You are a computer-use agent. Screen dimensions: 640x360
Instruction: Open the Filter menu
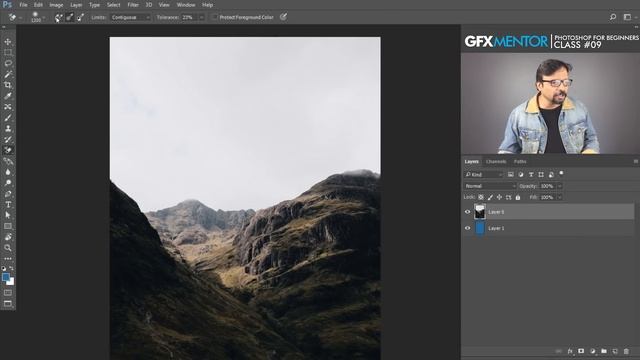point(133,5)
